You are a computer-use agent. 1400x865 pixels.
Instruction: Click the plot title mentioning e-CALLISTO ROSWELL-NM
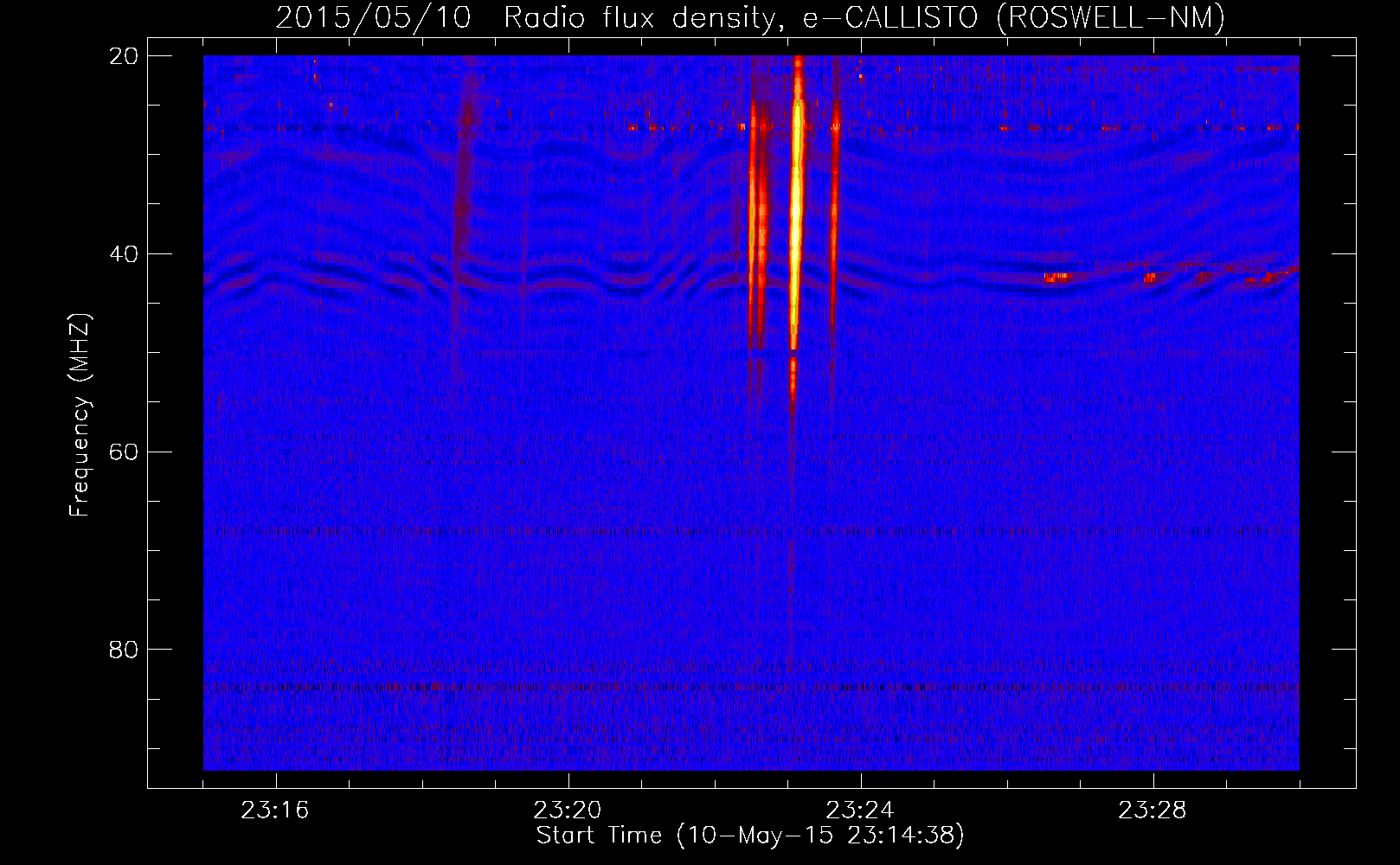(750, 17)
